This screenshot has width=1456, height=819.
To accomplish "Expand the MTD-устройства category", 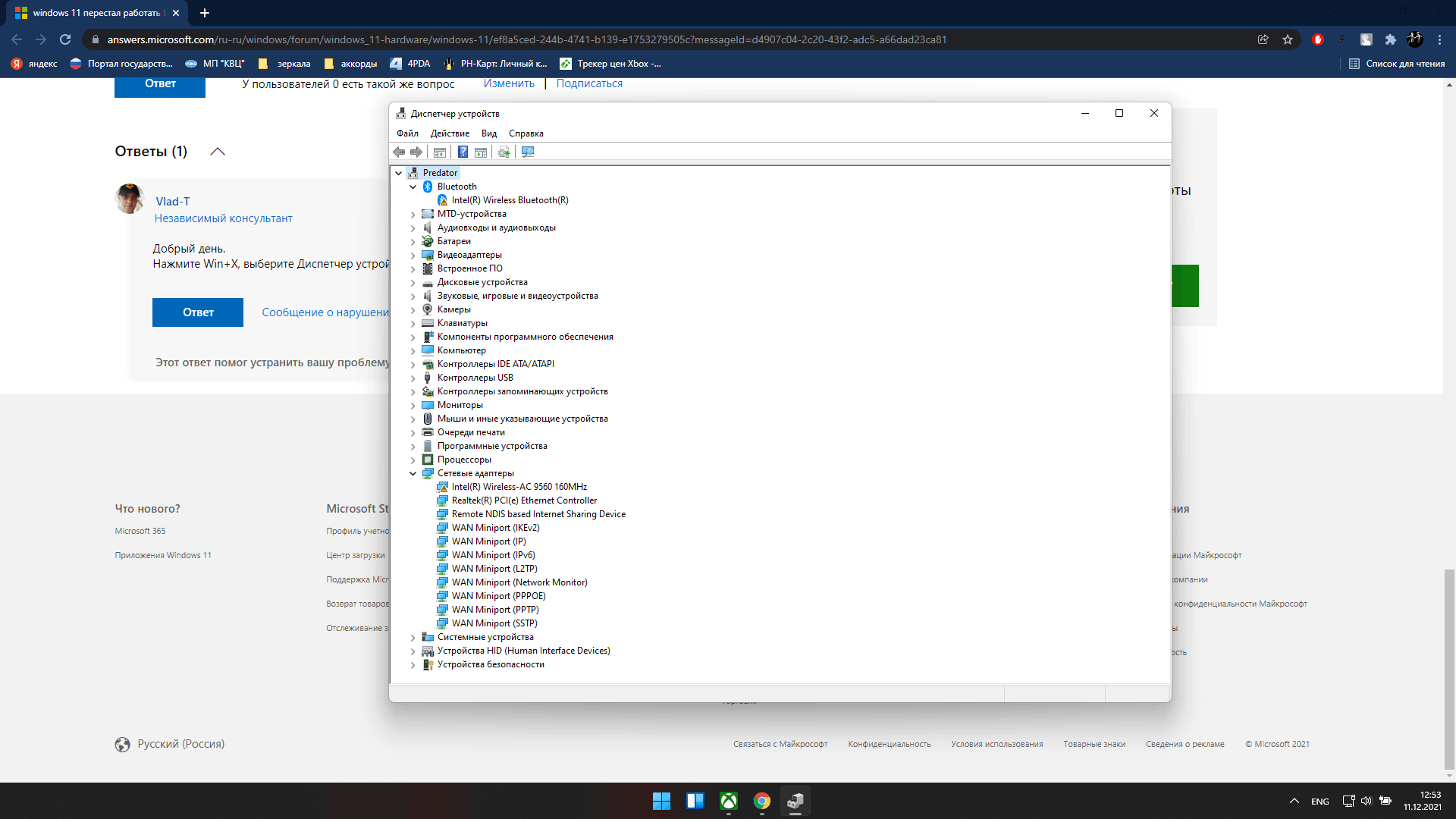I will click(413, 215).
